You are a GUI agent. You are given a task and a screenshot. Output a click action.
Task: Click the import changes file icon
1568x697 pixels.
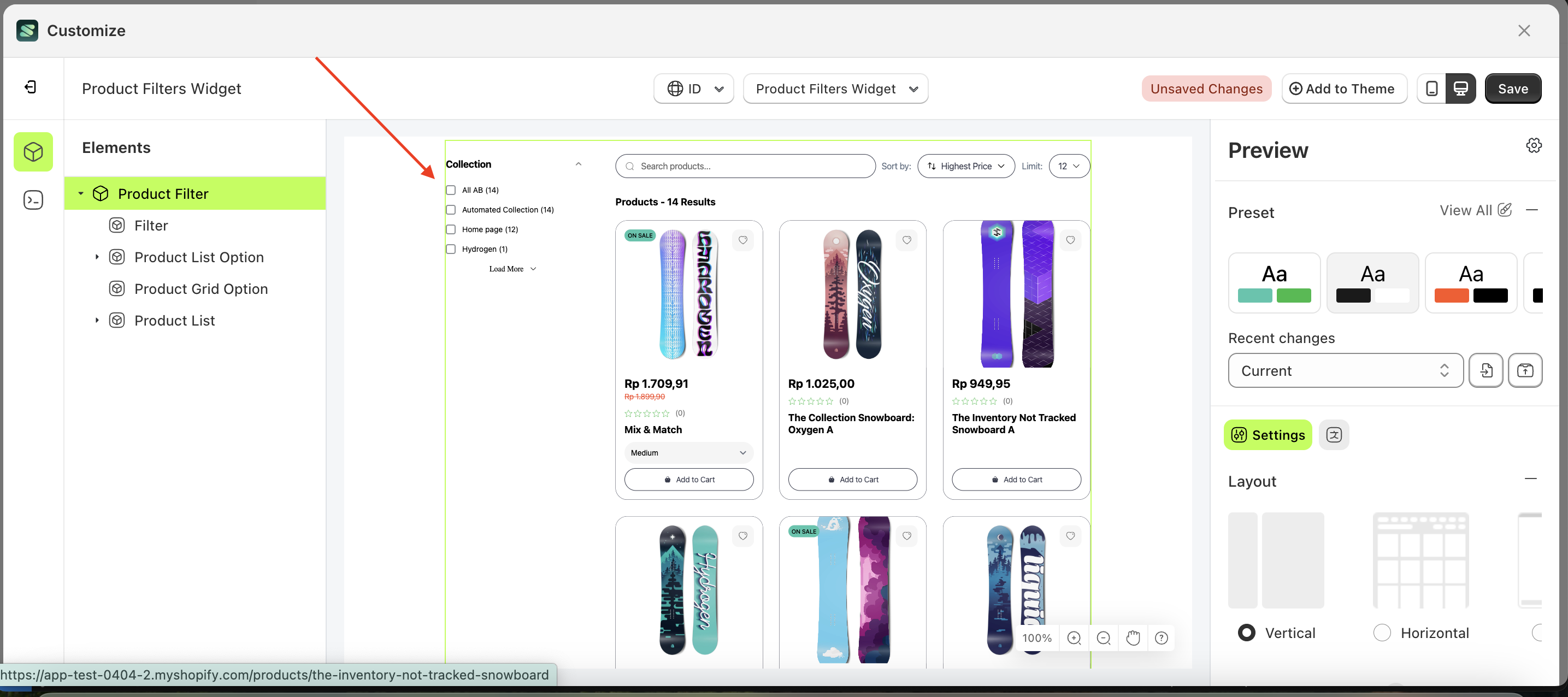click(x=1486, y=370)
